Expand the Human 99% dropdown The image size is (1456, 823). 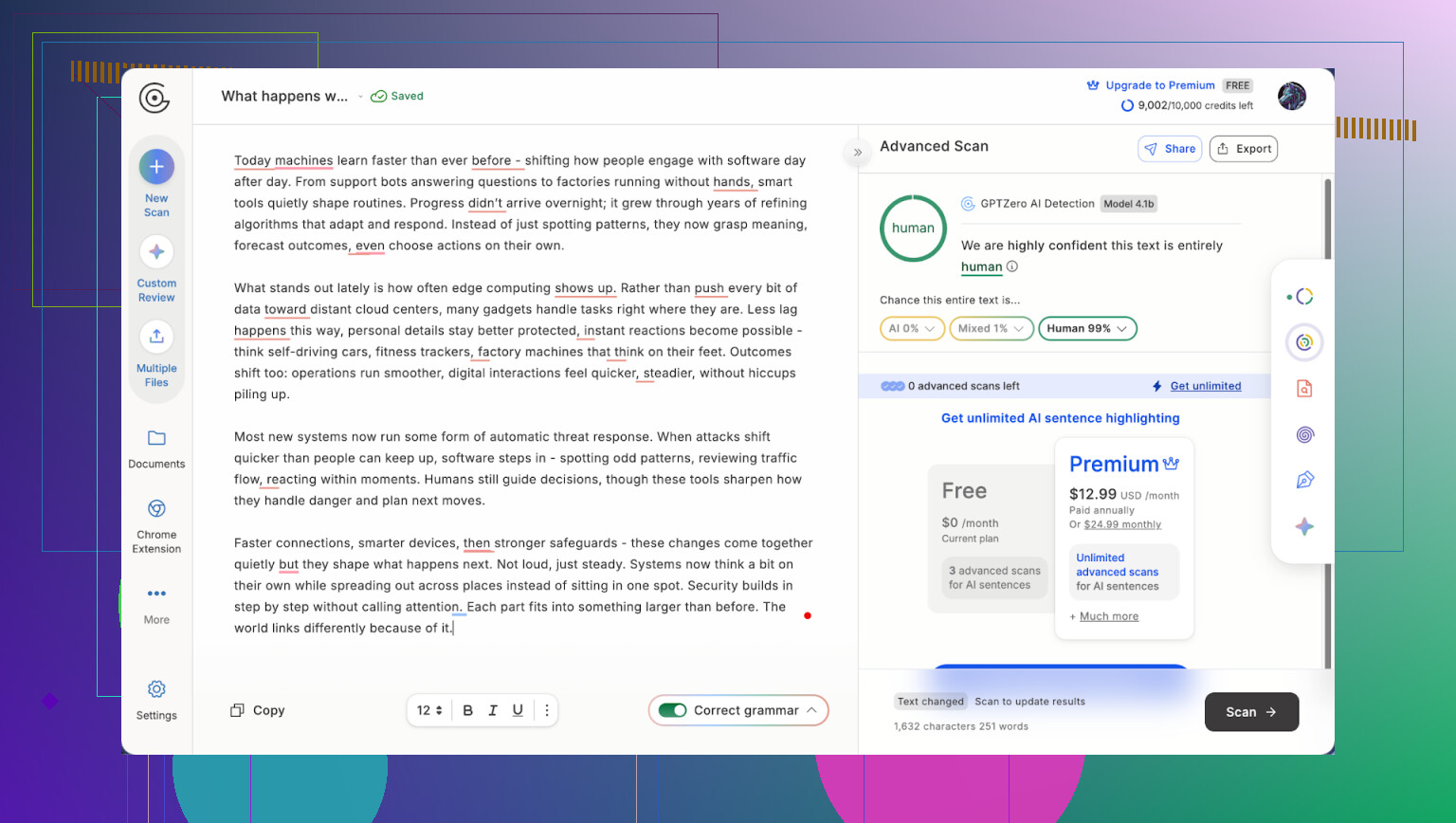click(x=1087, y=328)
